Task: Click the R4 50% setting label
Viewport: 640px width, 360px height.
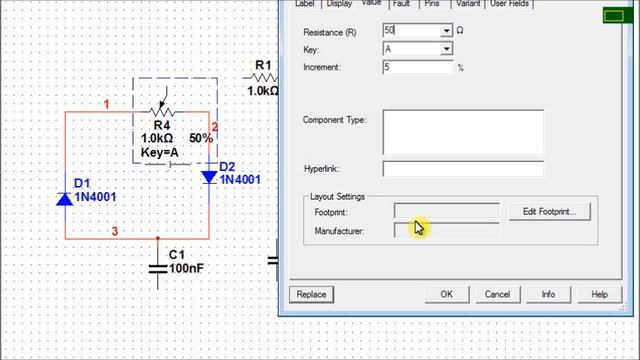Action: [x=201, y=138]
